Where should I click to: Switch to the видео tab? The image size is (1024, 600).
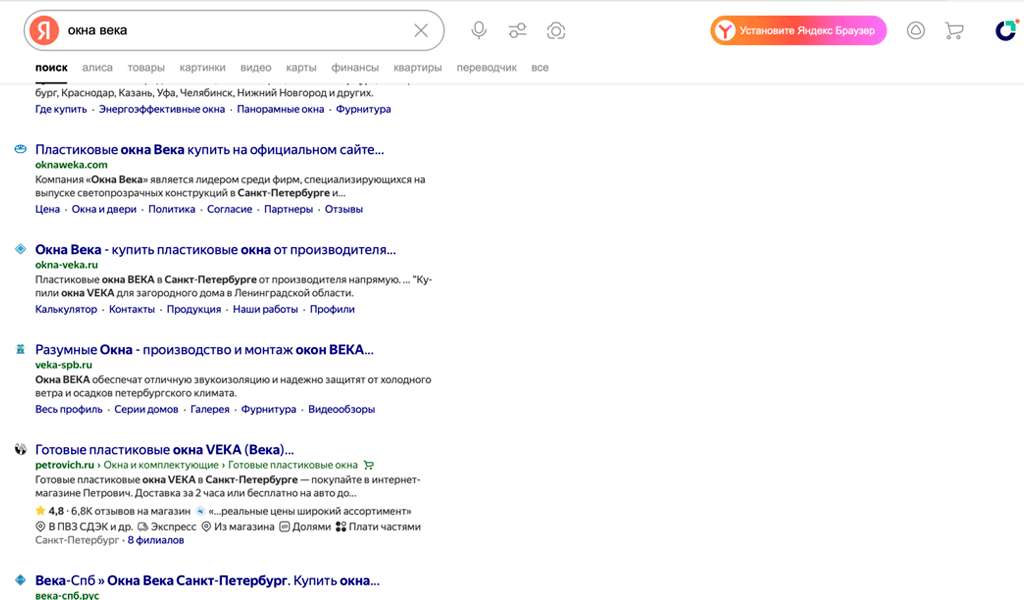[255, 67]
